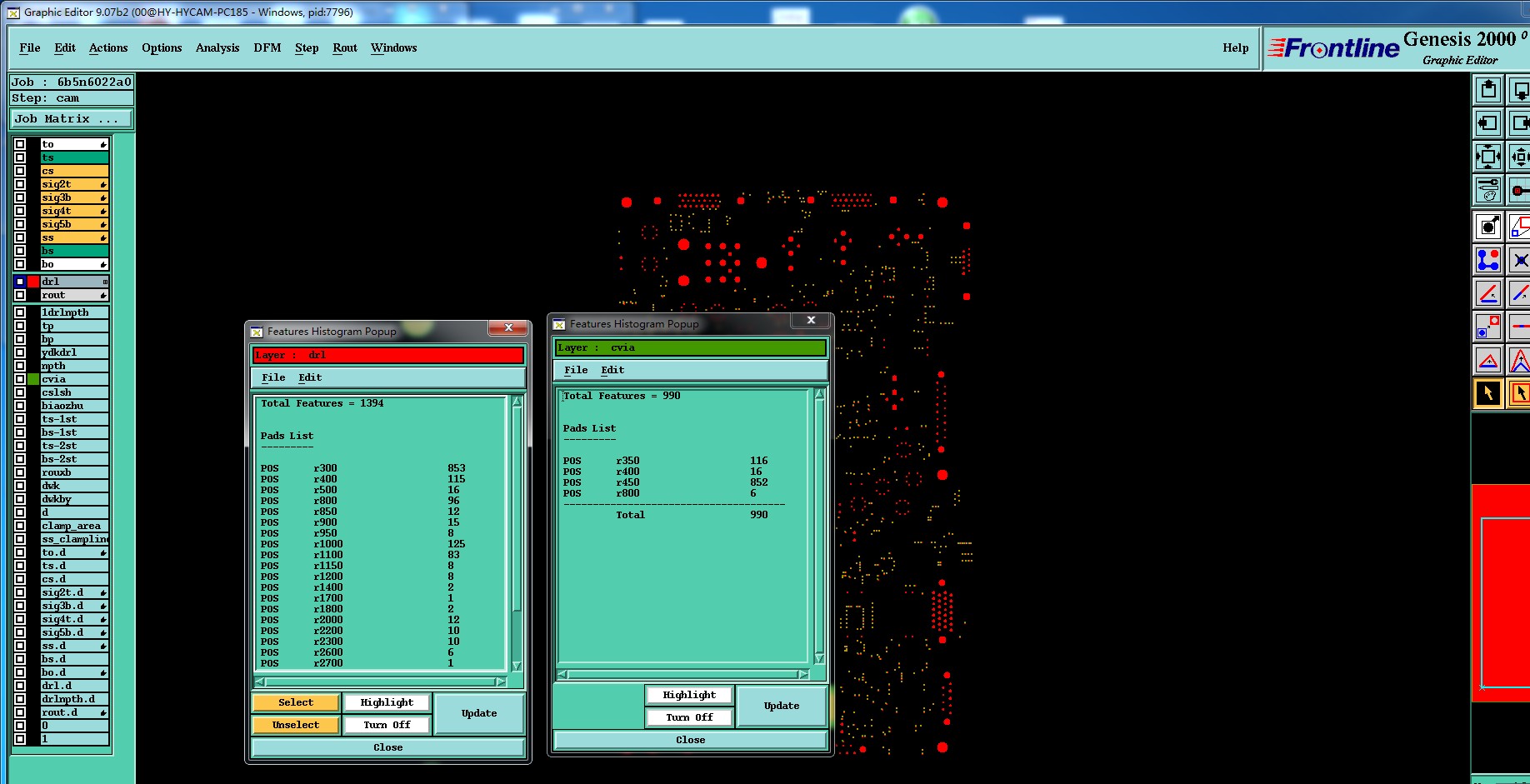Select the r450 row with count 852
The width and height of the screenshot is (1530, 784).
(666, 482)
